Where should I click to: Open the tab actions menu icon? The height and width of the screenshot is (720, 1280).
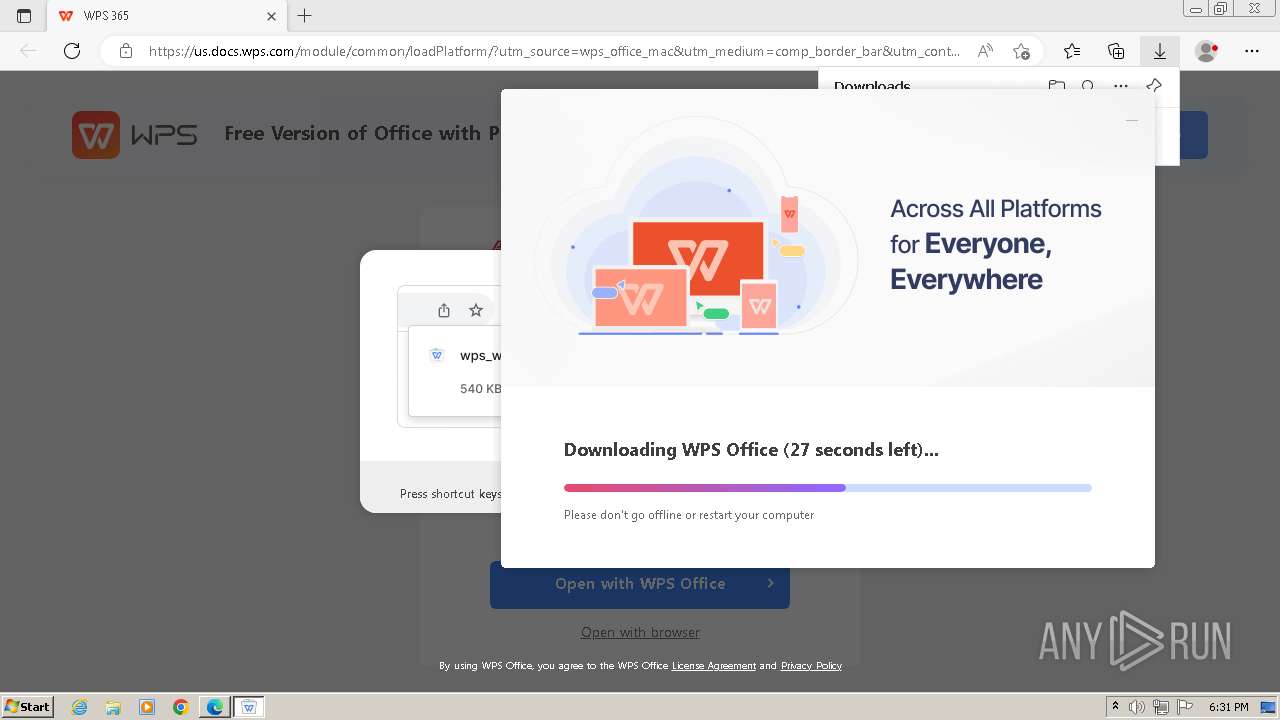point(24,16)
